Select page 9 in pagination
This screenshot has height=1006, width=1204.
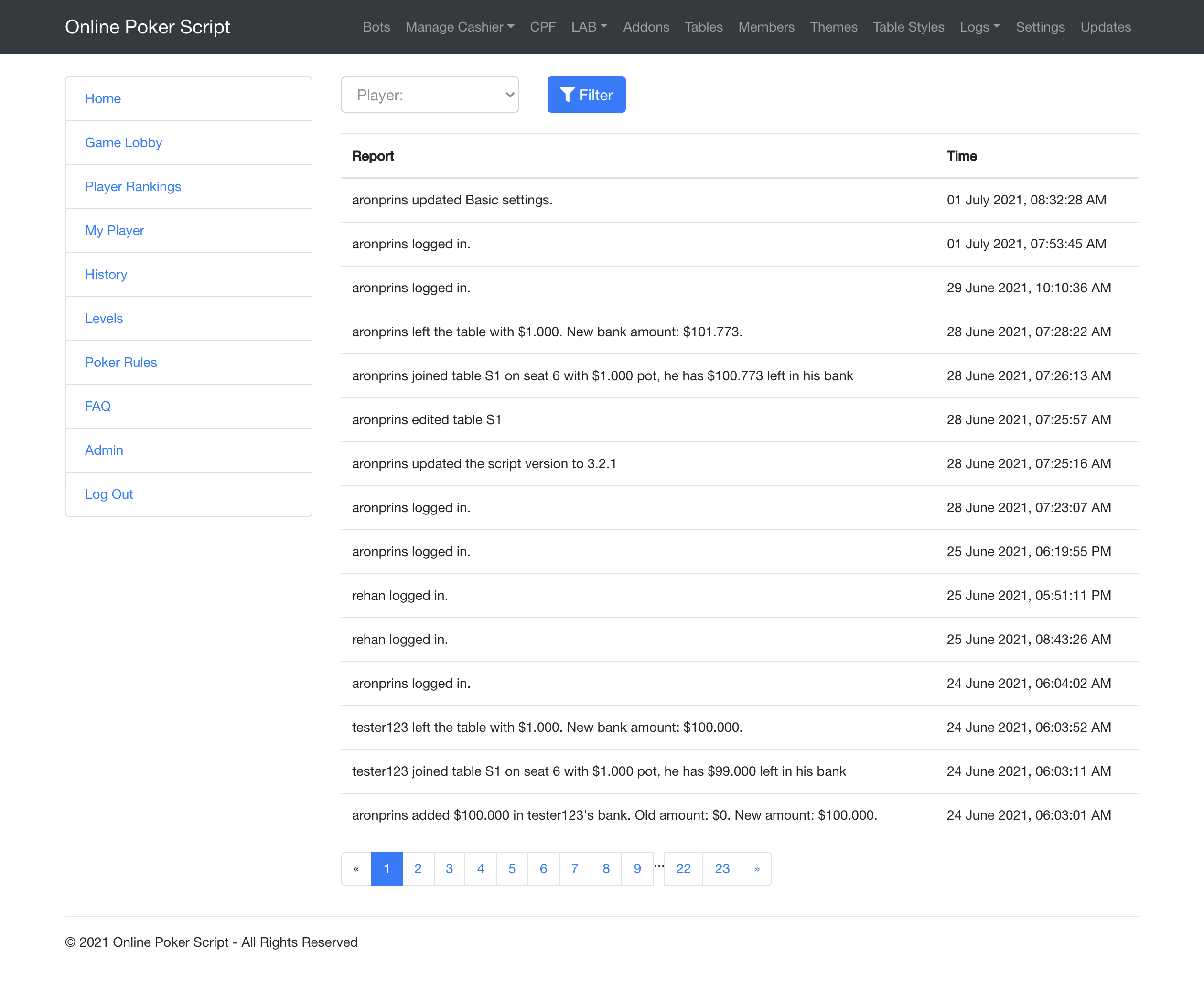click(637, 868)
